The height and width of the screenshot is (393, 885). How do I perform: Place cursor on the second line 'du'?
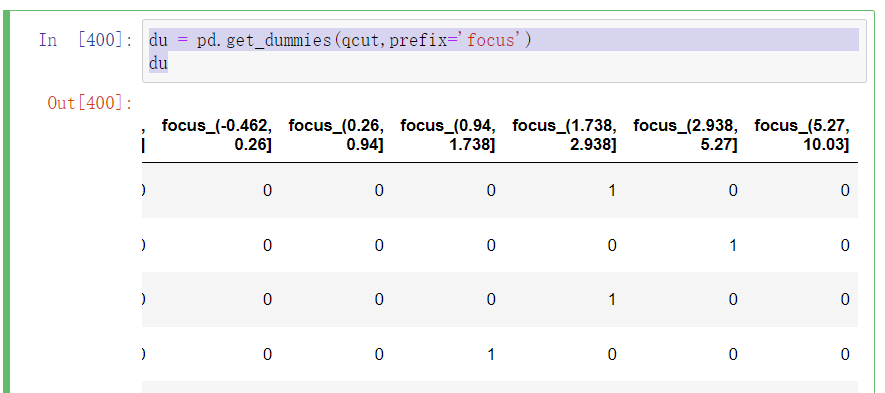pyautogui.click(x=158, y=63)
